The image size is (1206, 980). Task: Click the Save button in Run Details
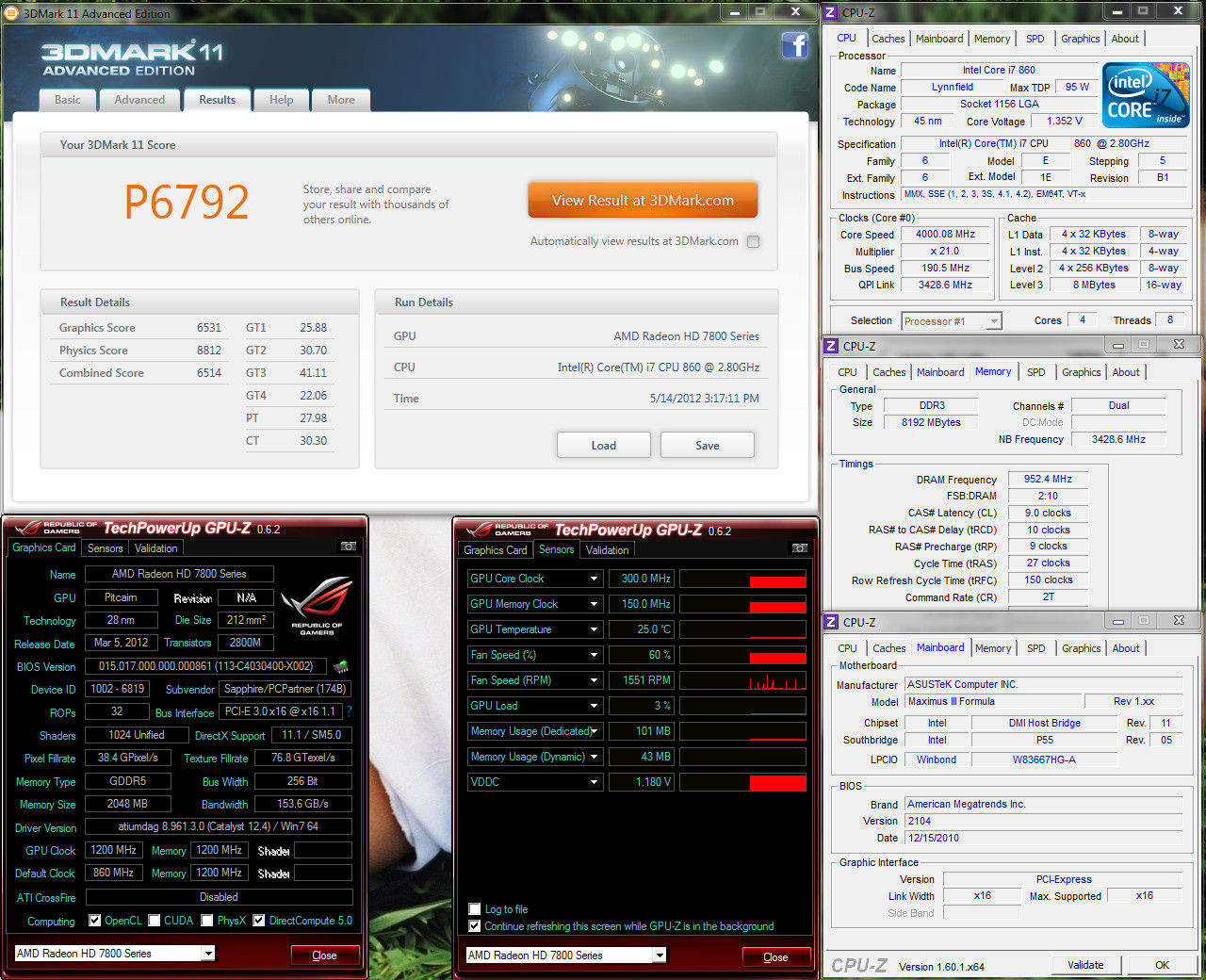coord(708,446)
